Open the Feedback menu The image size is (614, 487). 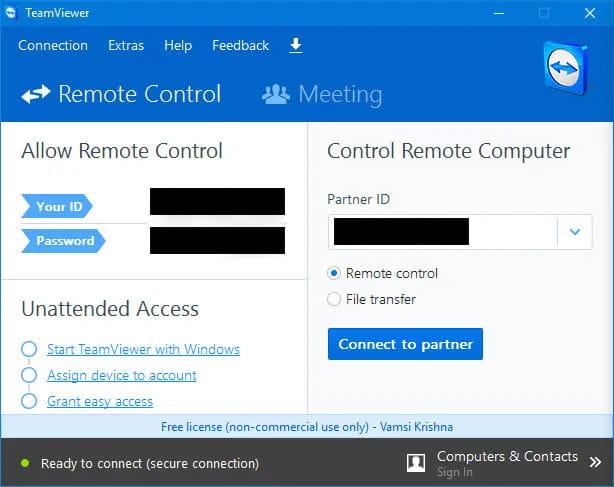tap(240, 45)
